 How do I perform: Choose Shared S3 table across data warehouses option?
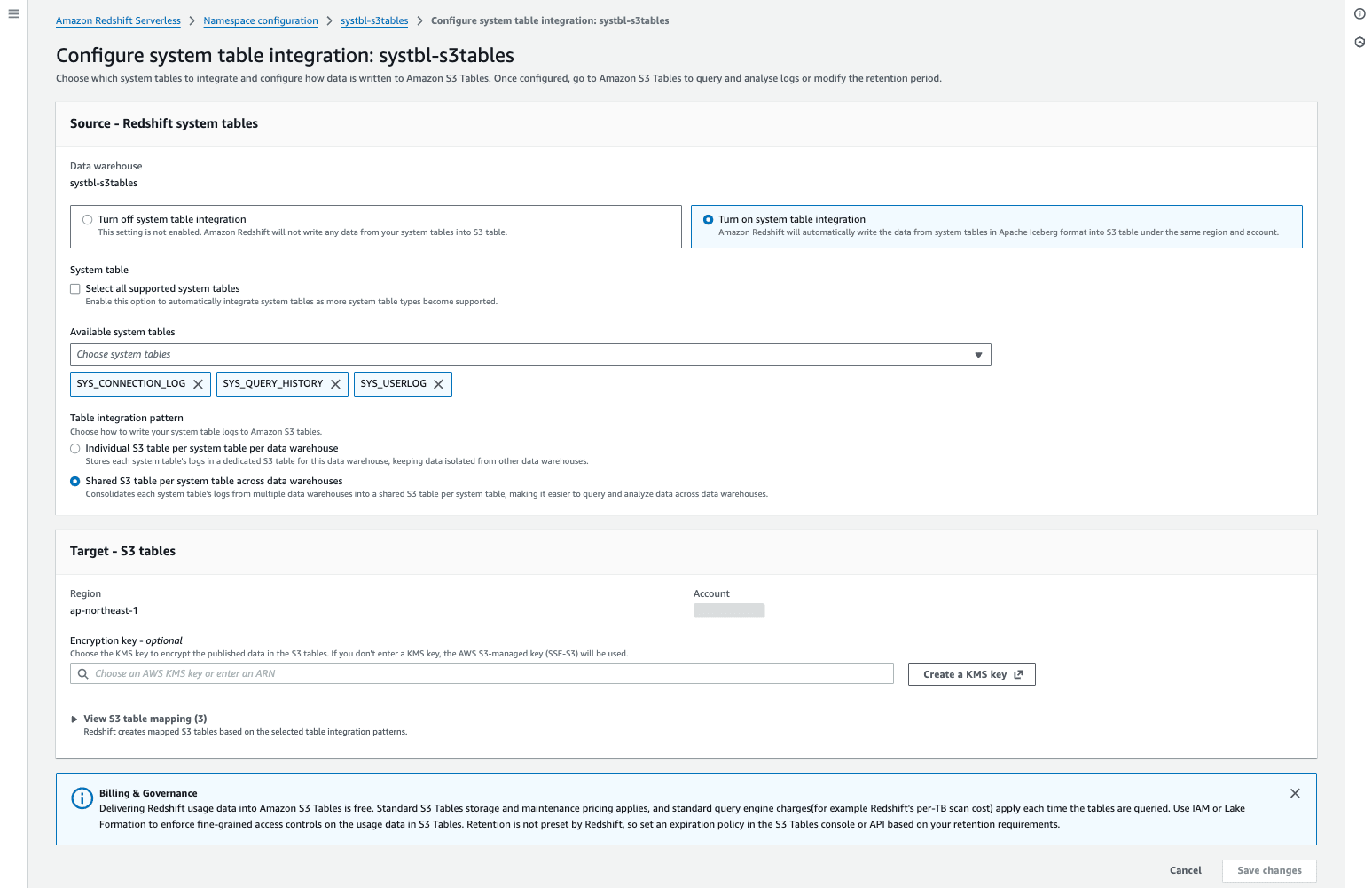75,482
